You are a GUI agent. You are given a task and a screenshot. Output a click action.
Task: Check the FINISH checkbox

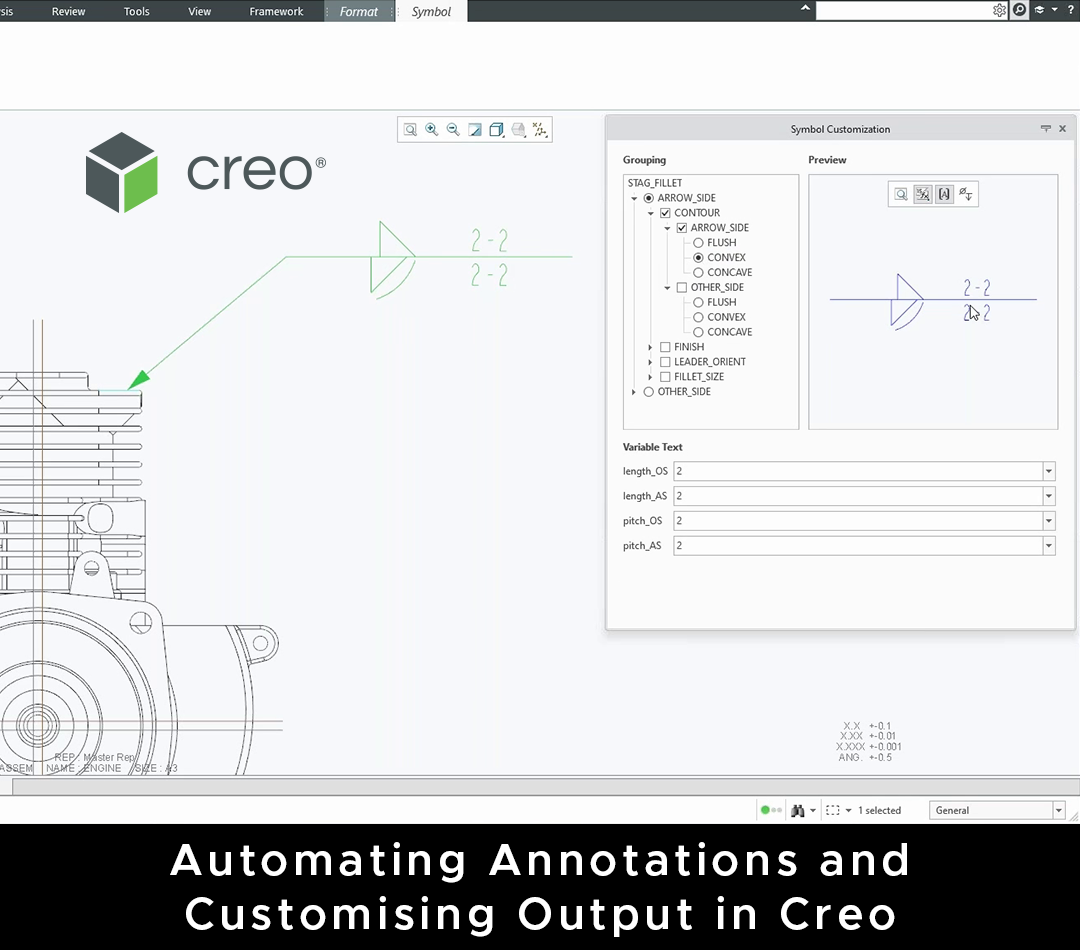[x=665, y=347]
